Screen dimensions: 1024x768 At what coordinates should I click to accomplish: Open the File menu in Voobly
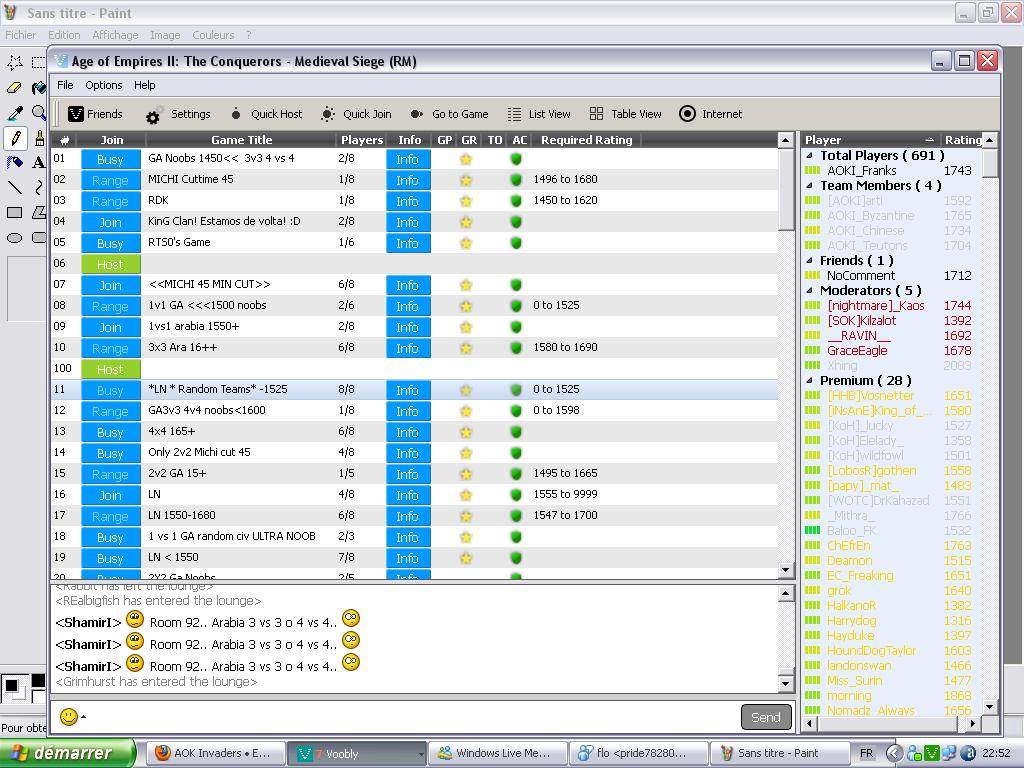click(x=65, y=85)
